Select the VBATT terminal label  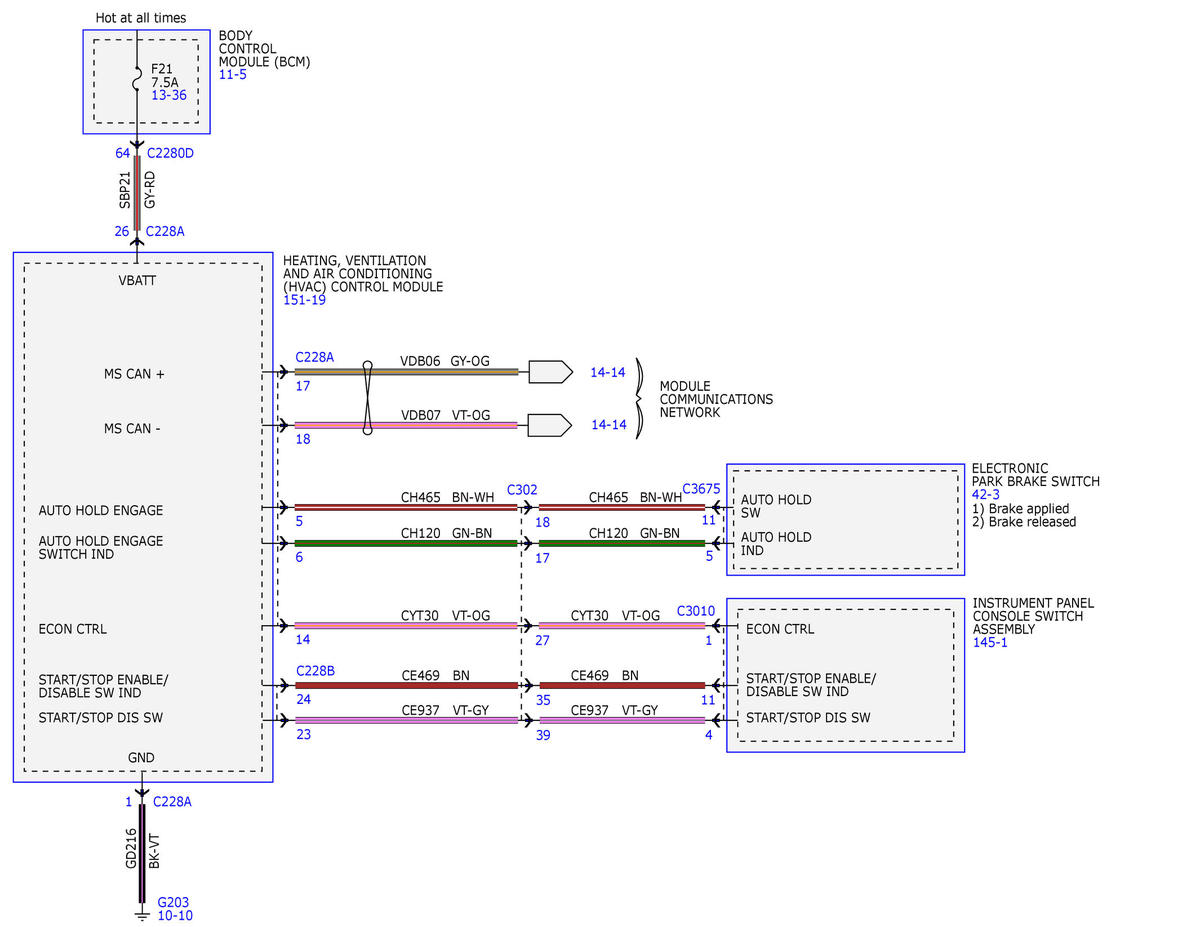tap(137, 280)
